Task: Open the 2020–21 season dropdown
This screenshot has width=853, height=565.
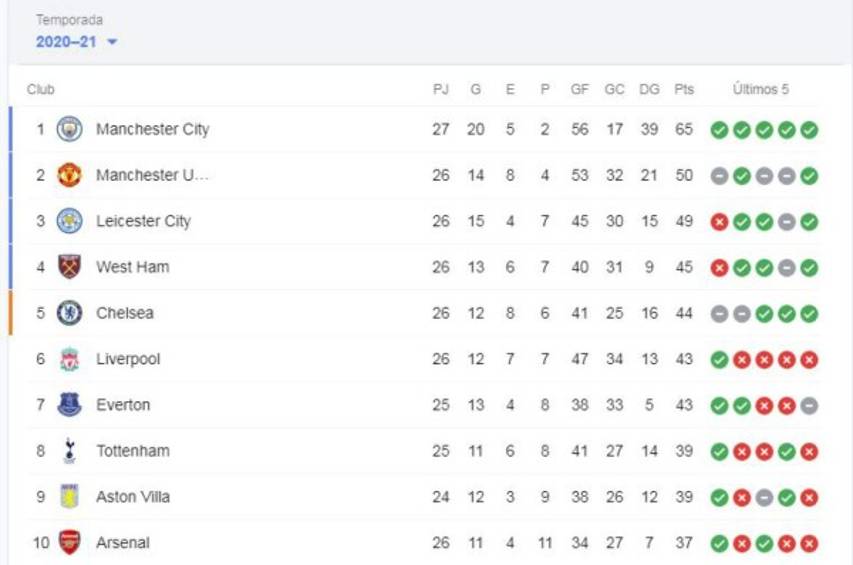Action: [67, 42]
